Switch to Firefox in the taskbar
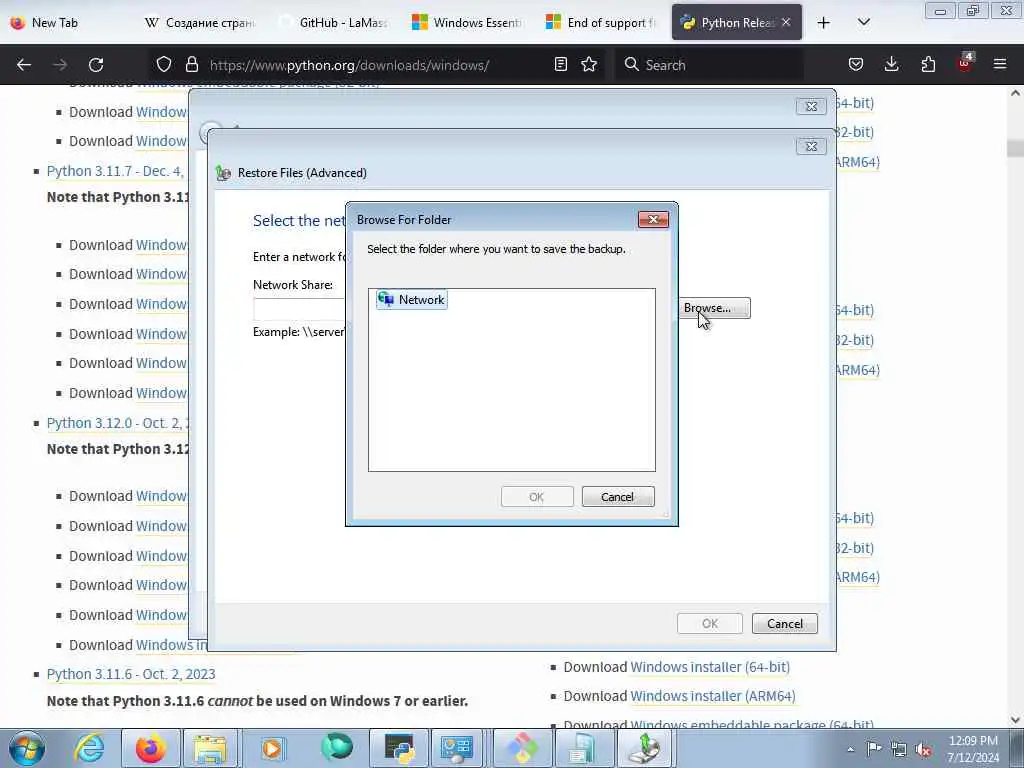Viewport: 1024px width, 768px height. coord(150,748)
